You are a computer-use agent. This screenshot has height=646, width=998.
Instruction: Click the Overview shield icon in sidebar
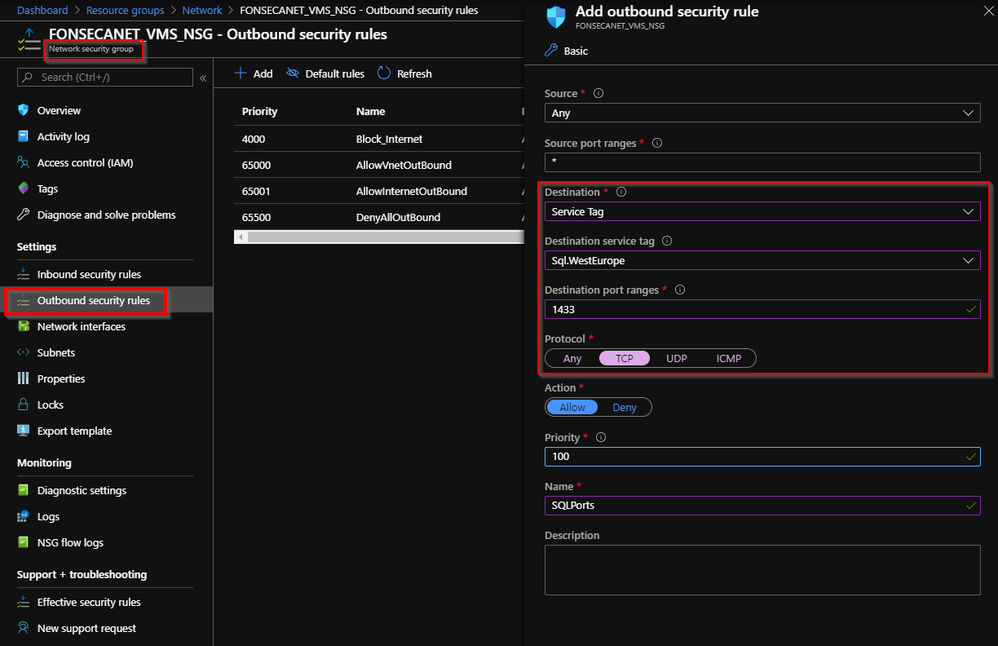tap(24, 110)
